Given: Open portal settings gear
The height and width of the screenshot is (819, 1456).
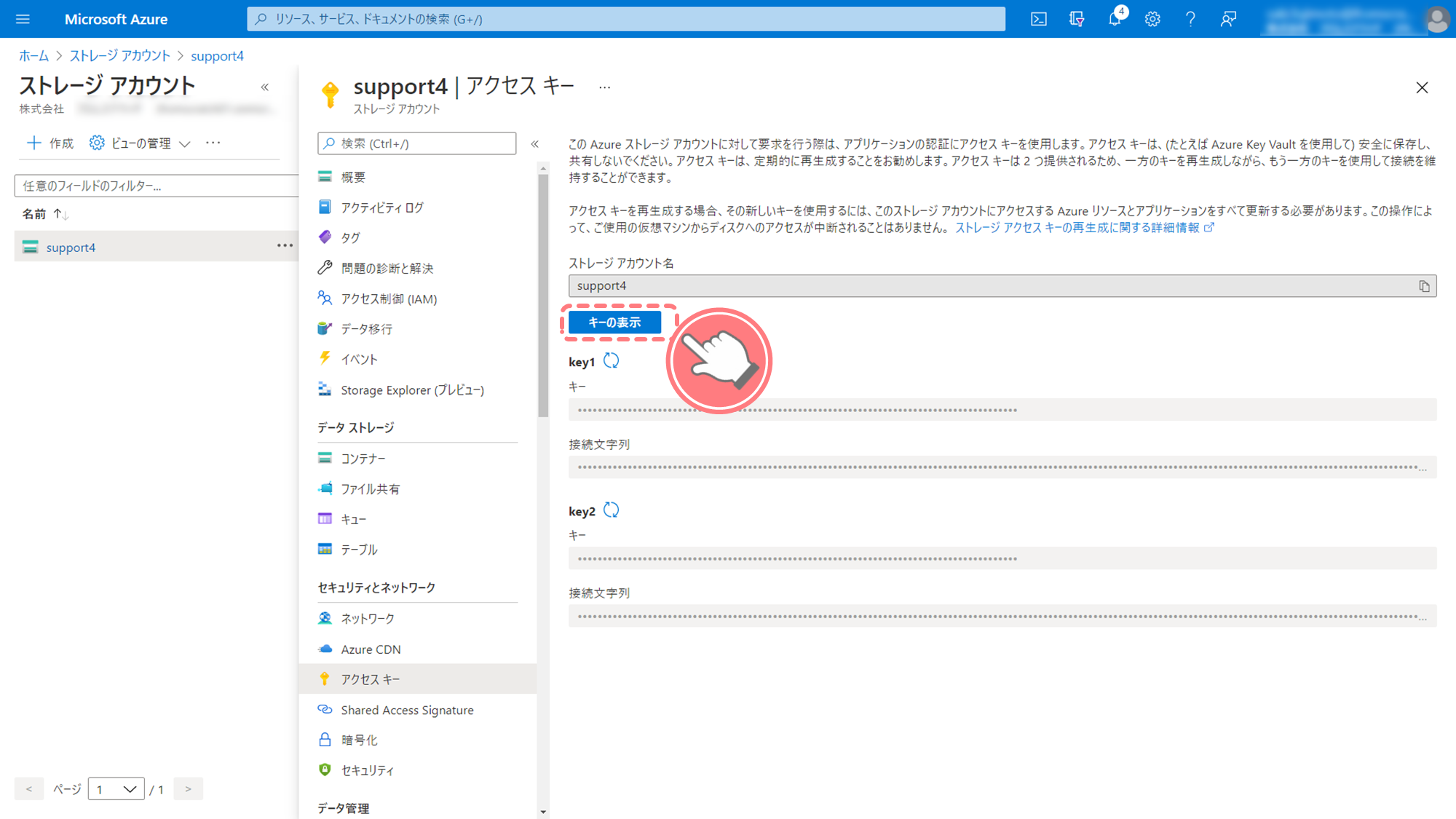Looking at the screenshot, I should (1152, 19).
